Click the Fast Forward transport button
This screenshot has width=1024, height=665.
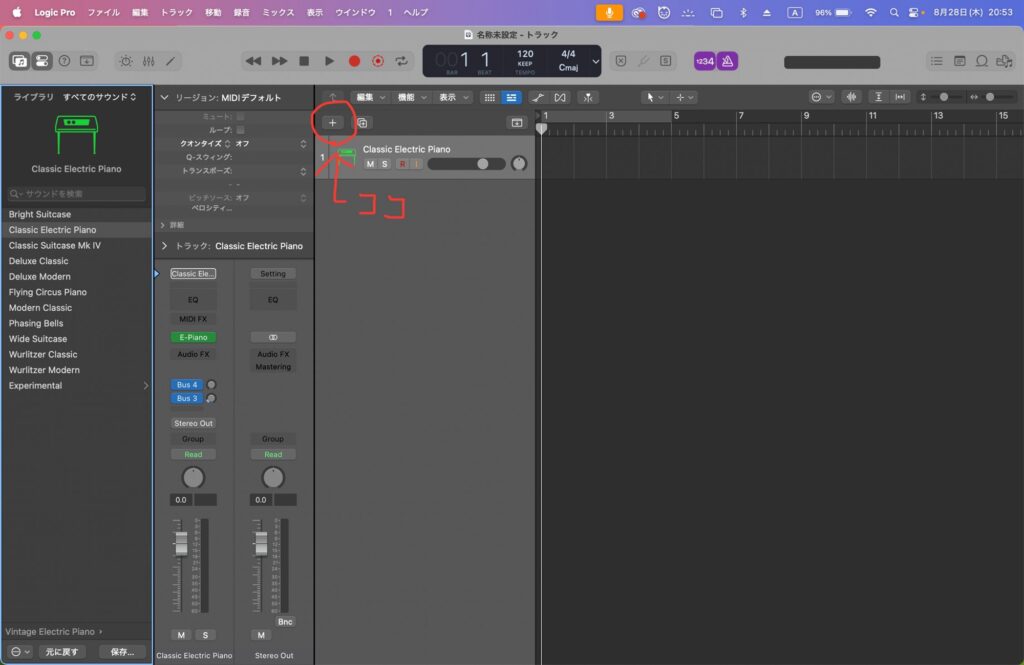(x=280, y=61)
